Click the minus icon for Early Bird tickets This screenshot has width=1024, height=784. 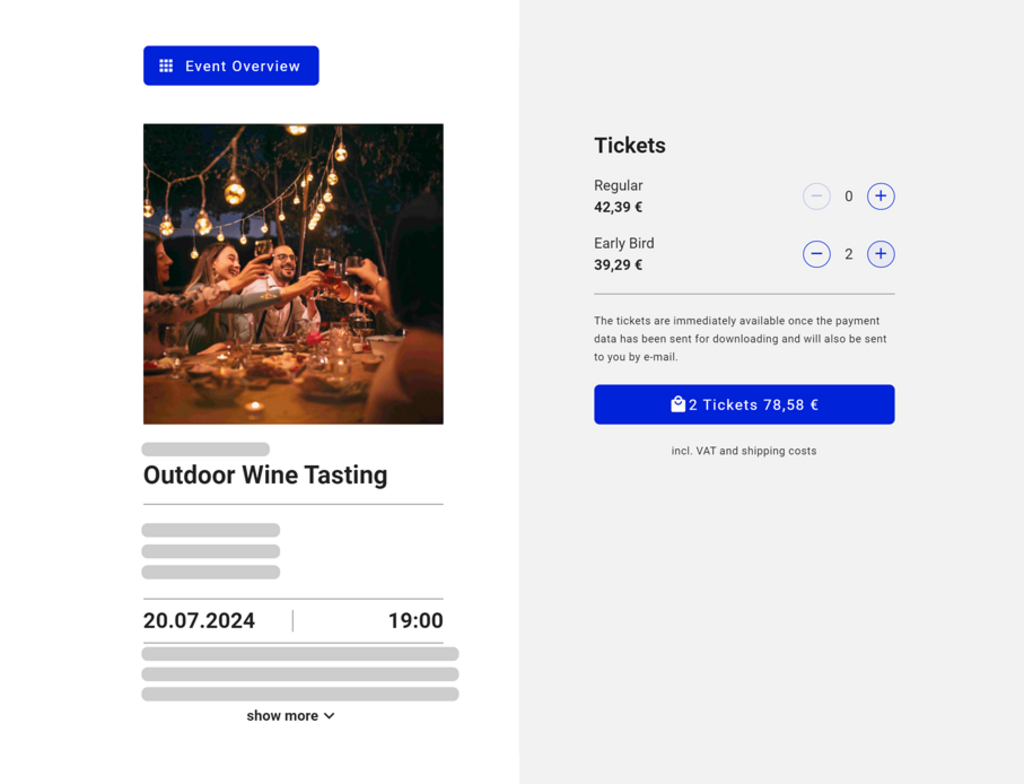pos(816,254)
